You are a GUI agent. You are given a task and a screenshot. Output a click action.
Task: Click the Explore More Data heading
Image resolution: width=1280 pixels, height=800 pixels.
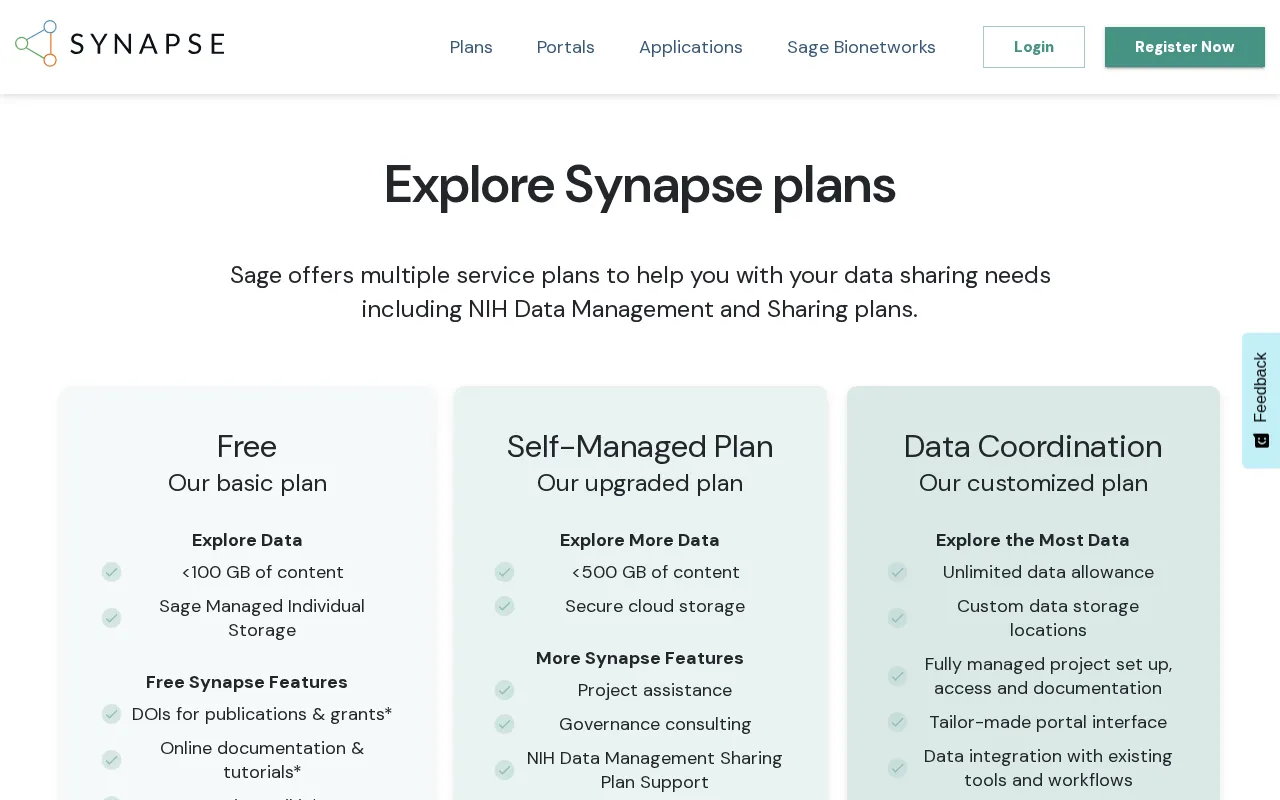coord(640,540)
